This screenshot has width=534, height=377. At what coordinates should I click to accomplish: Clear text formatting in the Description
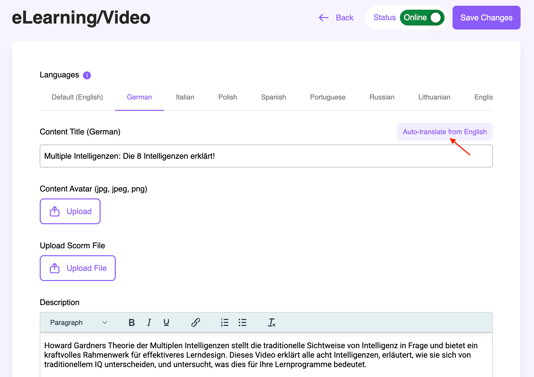pos(271,323)
